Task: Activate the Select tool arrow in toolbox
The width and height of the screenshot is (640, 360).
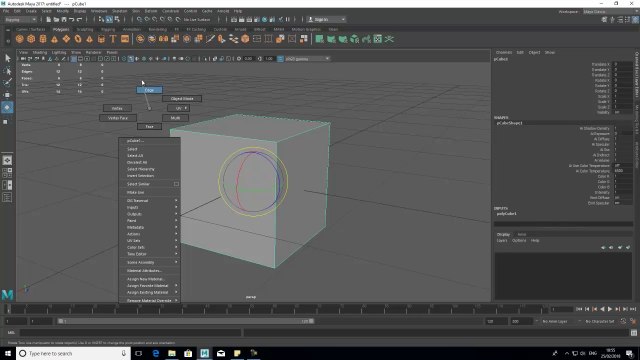Action: tap(7, 58)
